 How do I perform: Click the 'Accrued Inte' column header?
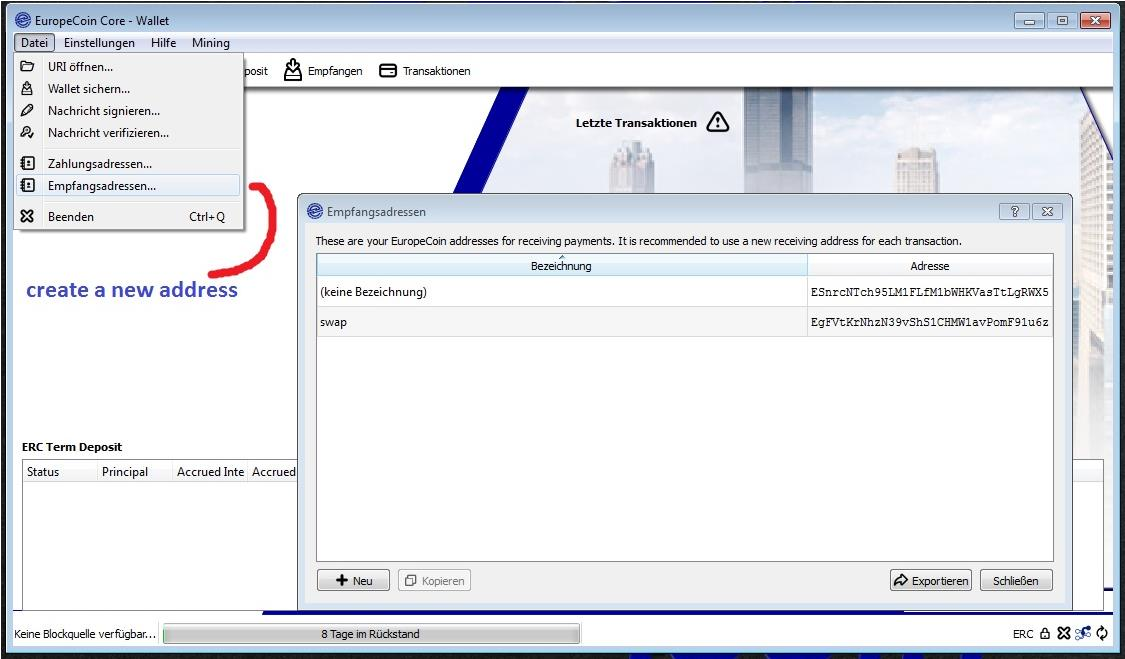pyautogui.click(x=210, y=472)
